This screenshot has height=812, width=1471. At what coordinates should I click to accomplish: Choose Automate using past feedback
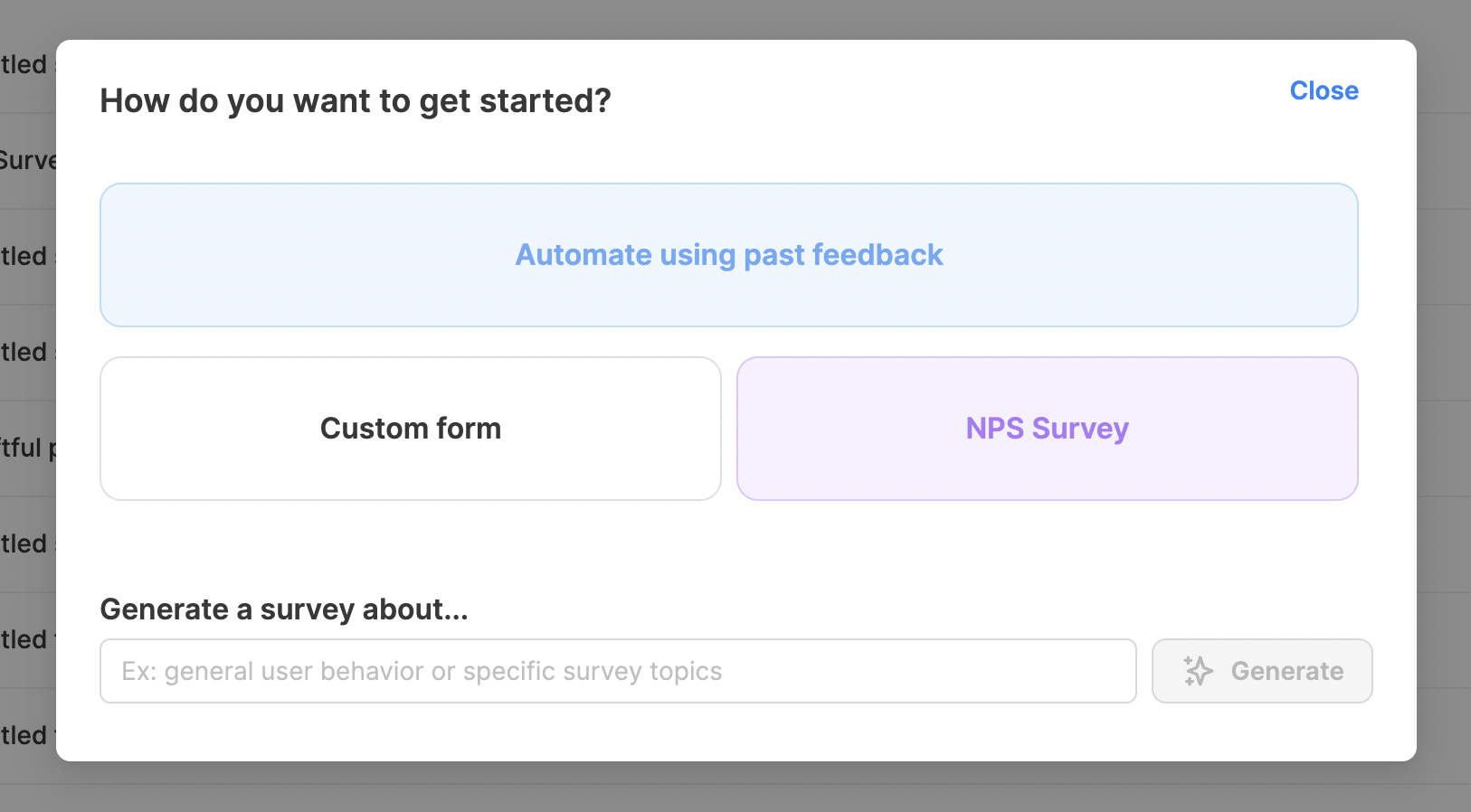coord(728,255)
